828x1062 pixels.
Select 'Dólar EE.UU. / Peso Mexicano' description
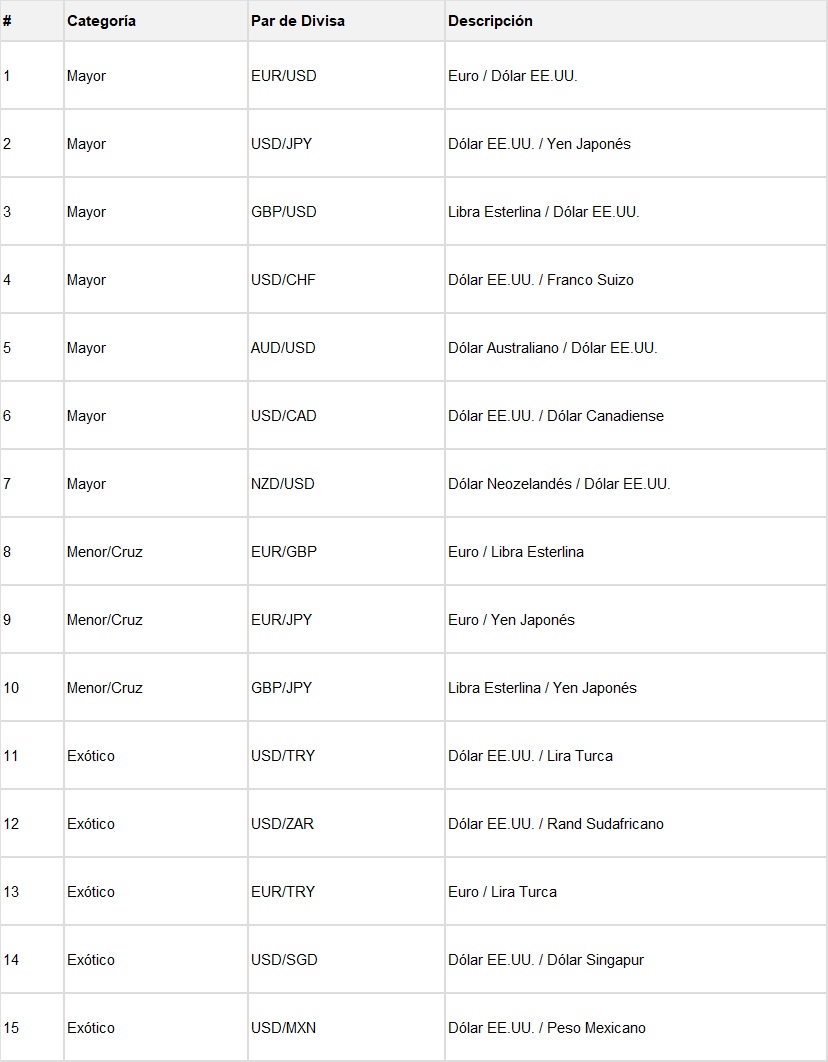tap(546, 1028)
